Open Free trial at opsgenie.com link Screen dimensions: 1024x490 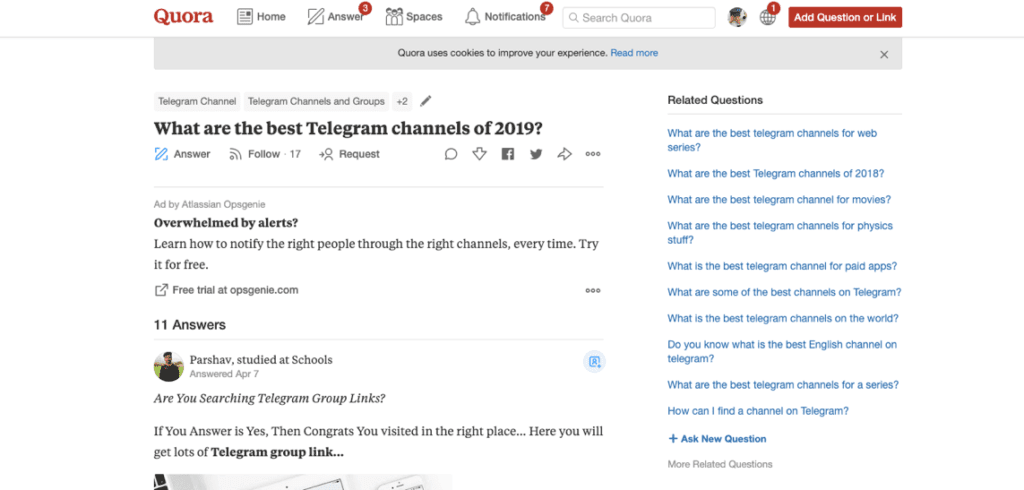click(226, 290)
